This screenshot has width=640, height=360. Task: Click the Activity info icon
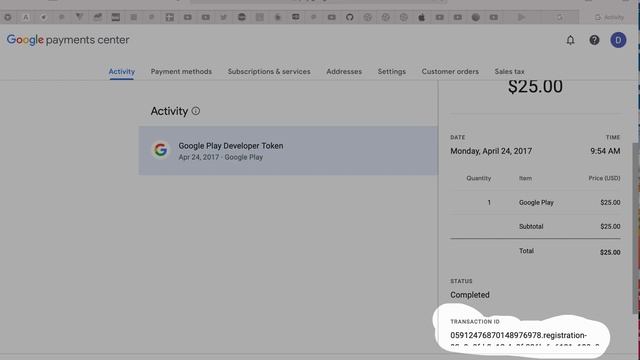tap(196, 111)
